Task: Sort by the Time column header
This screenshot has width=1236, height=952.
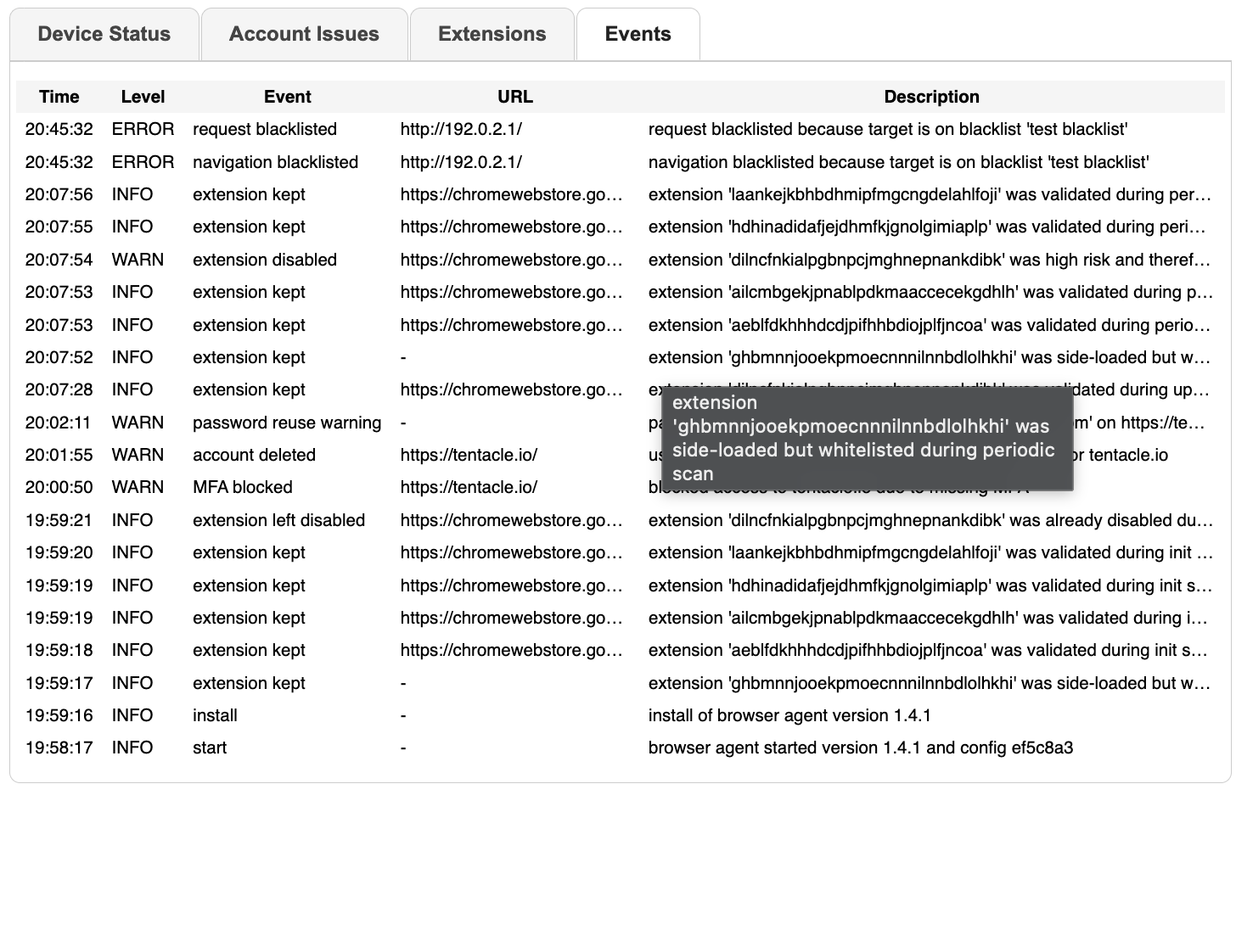Action: coord(59,97)
